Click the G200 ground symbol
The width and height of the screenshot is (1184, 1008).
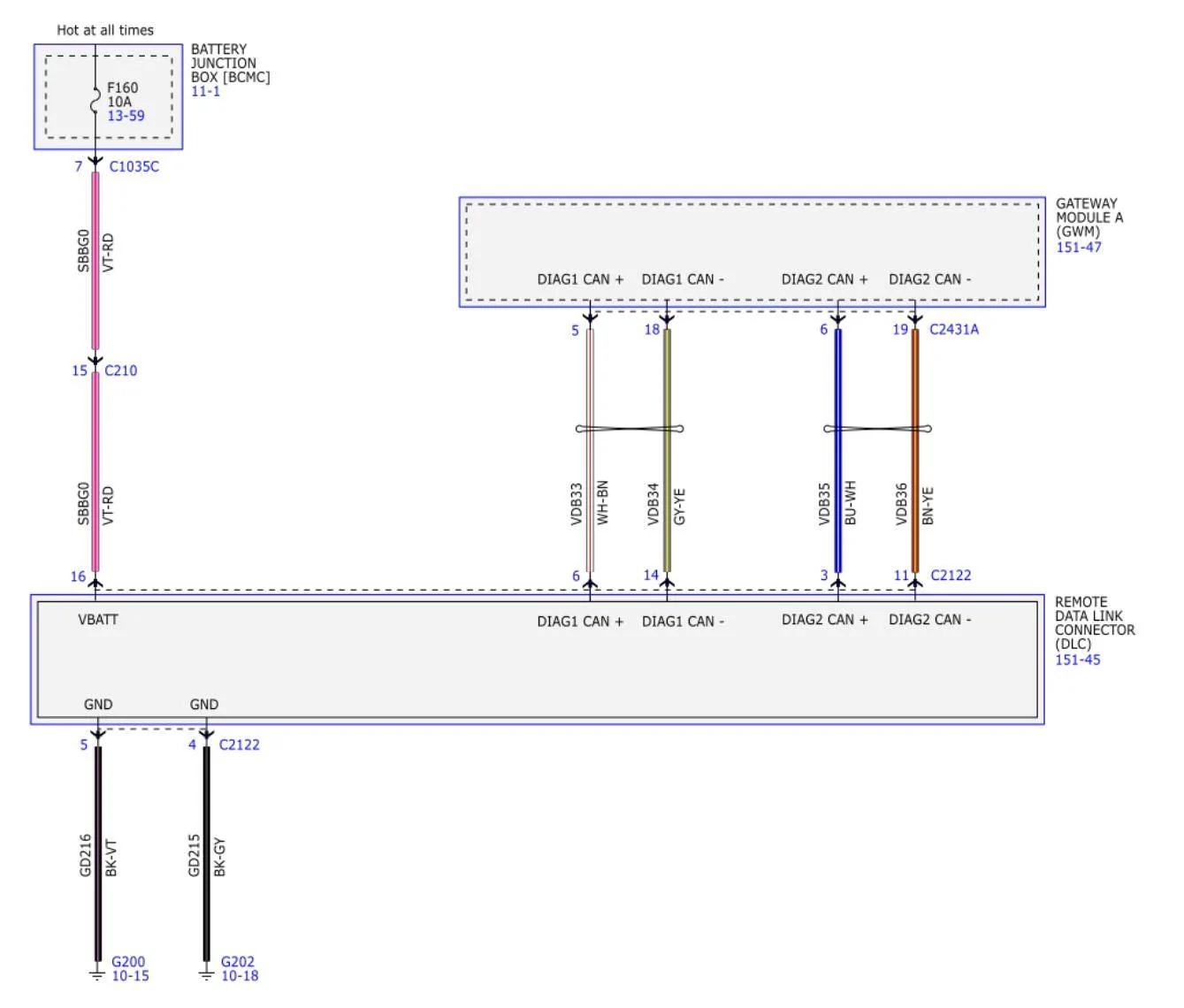pyautogui.click(x=97, y=973)
